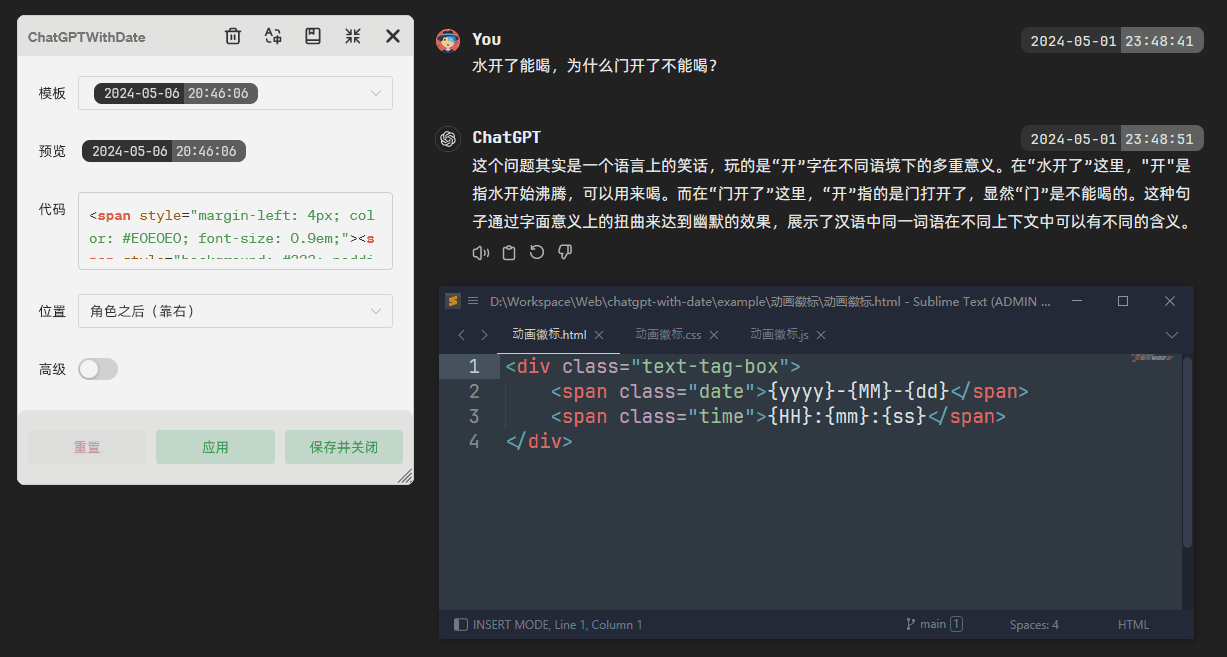The image size is (1227, 657).
Task: Click the read aloud speaker icon under ChatGPT reply
Action: point(481,252)
